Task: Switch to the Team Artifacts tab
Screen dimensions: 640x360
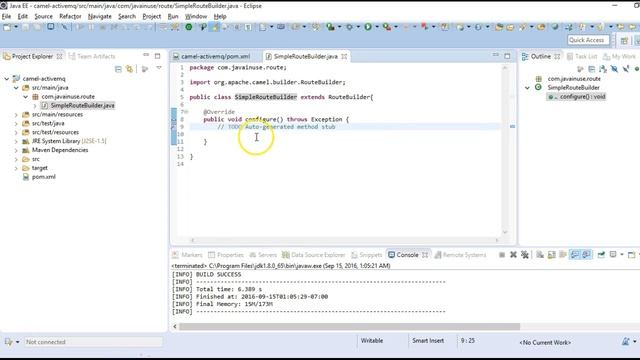Action: pyautogui.click(x=92, y=56)
